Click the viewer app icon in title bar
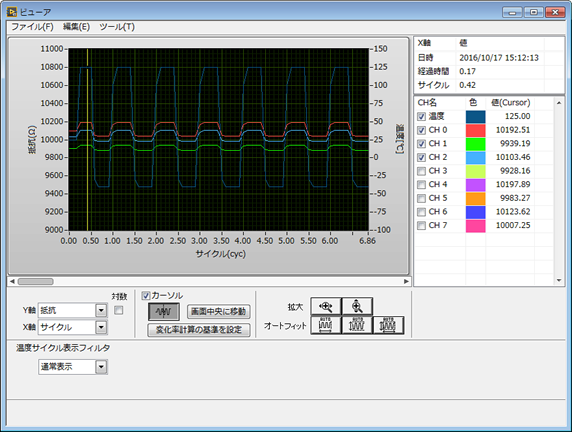This screenshot has width=572, height=432. (x=12, y=12)
